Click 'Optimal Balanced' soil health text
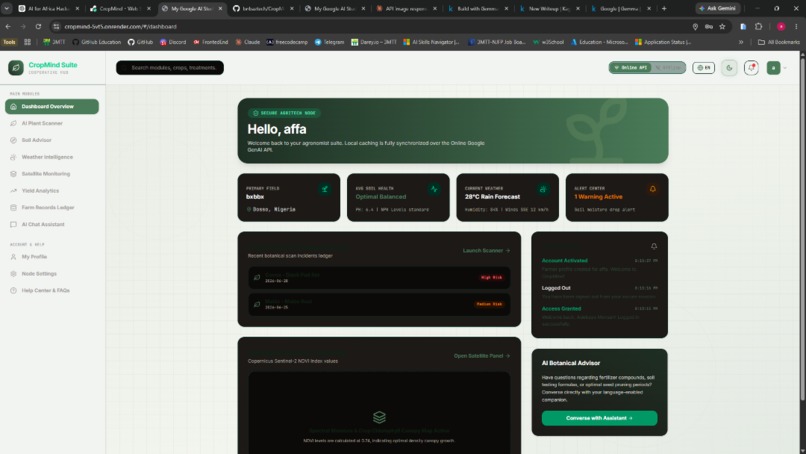This screenshot has width=806, height=454. point(381,197)
